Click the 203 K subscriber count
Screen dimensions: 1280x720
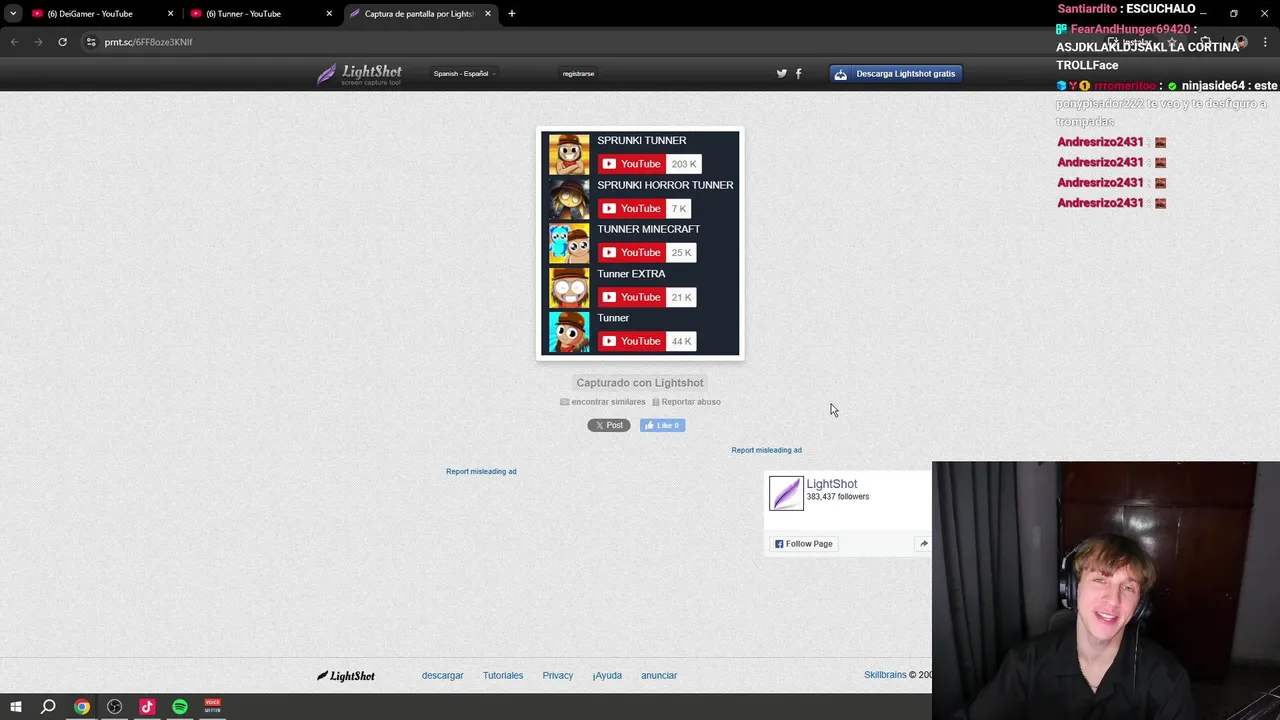point(684,164)
